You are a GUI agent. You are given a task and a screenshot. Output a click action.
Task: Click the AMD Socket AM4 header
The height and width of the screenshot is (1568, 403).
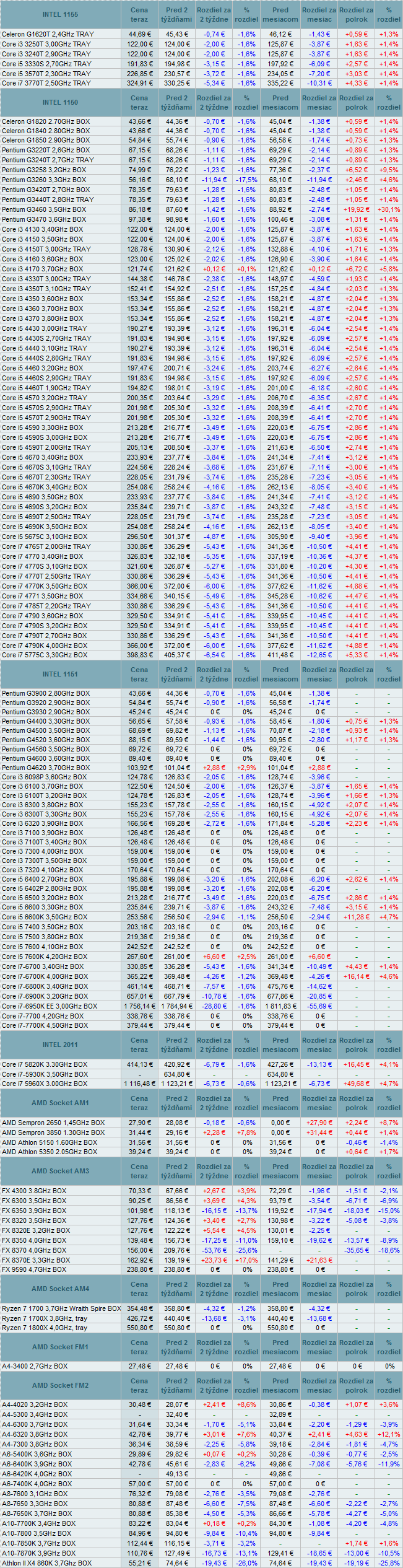pyautogui.click(x=61, y=1289)
